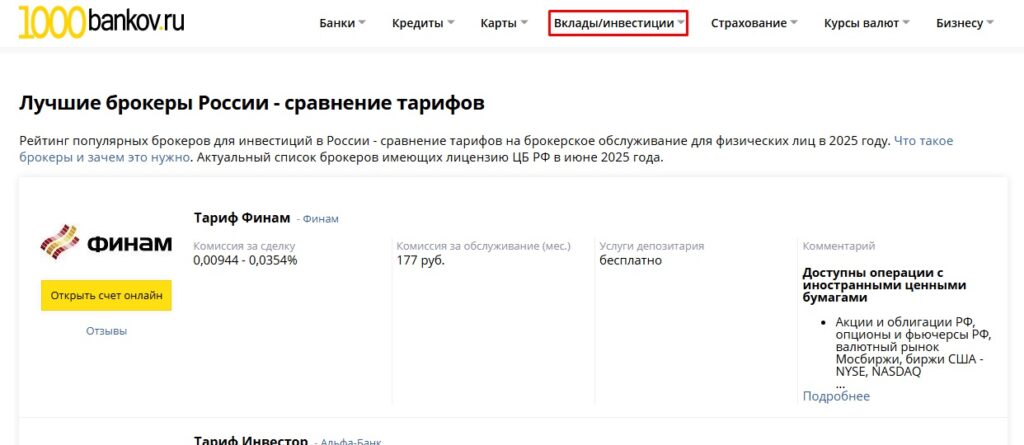
Task: Click the dropdown arrow next to Страхование
Action: tap(793, 23)
